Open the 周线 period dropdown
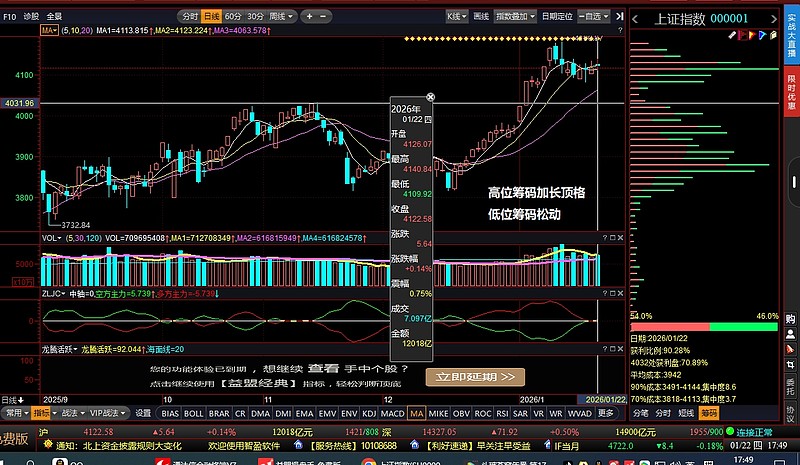 pos(283,17)
